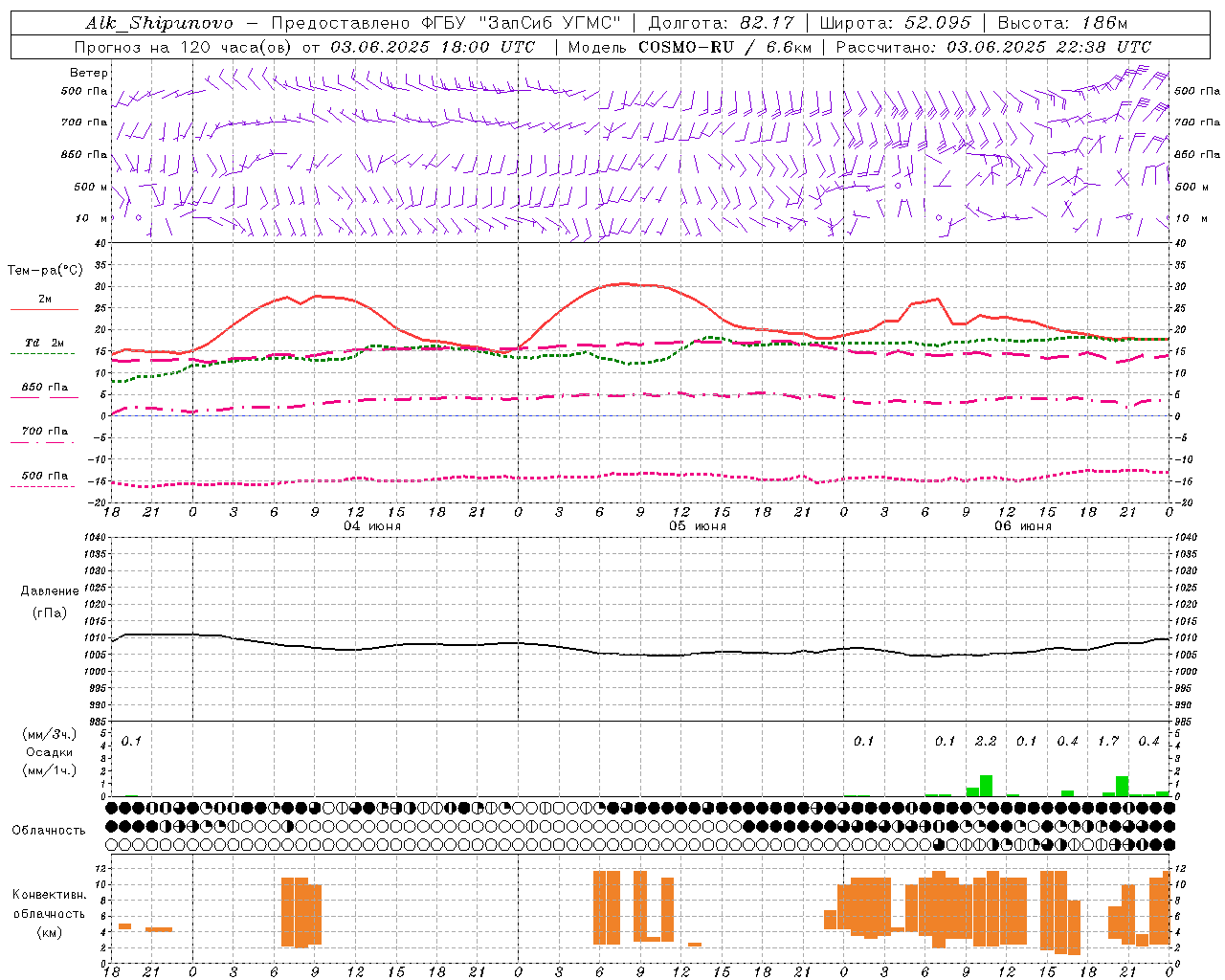Select the '1.7' precipitation amount value
1225x980 pixels.
[1108, 742]
